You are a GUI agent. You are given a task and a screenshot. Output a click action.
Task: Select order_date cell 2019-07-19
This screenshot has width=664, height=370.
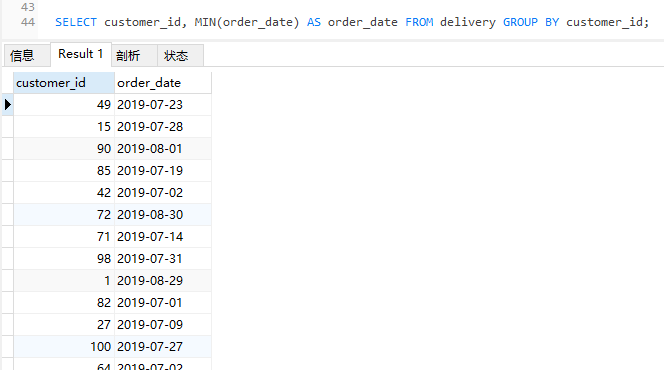point(163,171)
